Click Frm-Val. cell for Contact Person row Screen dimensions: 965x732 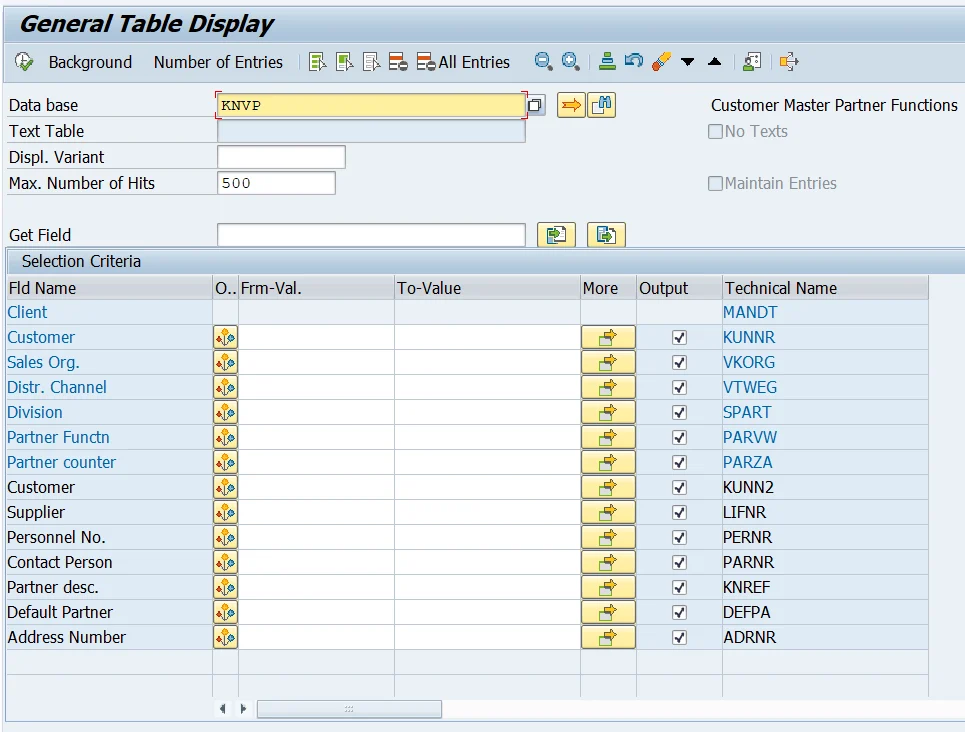click(x=316, y=562)
